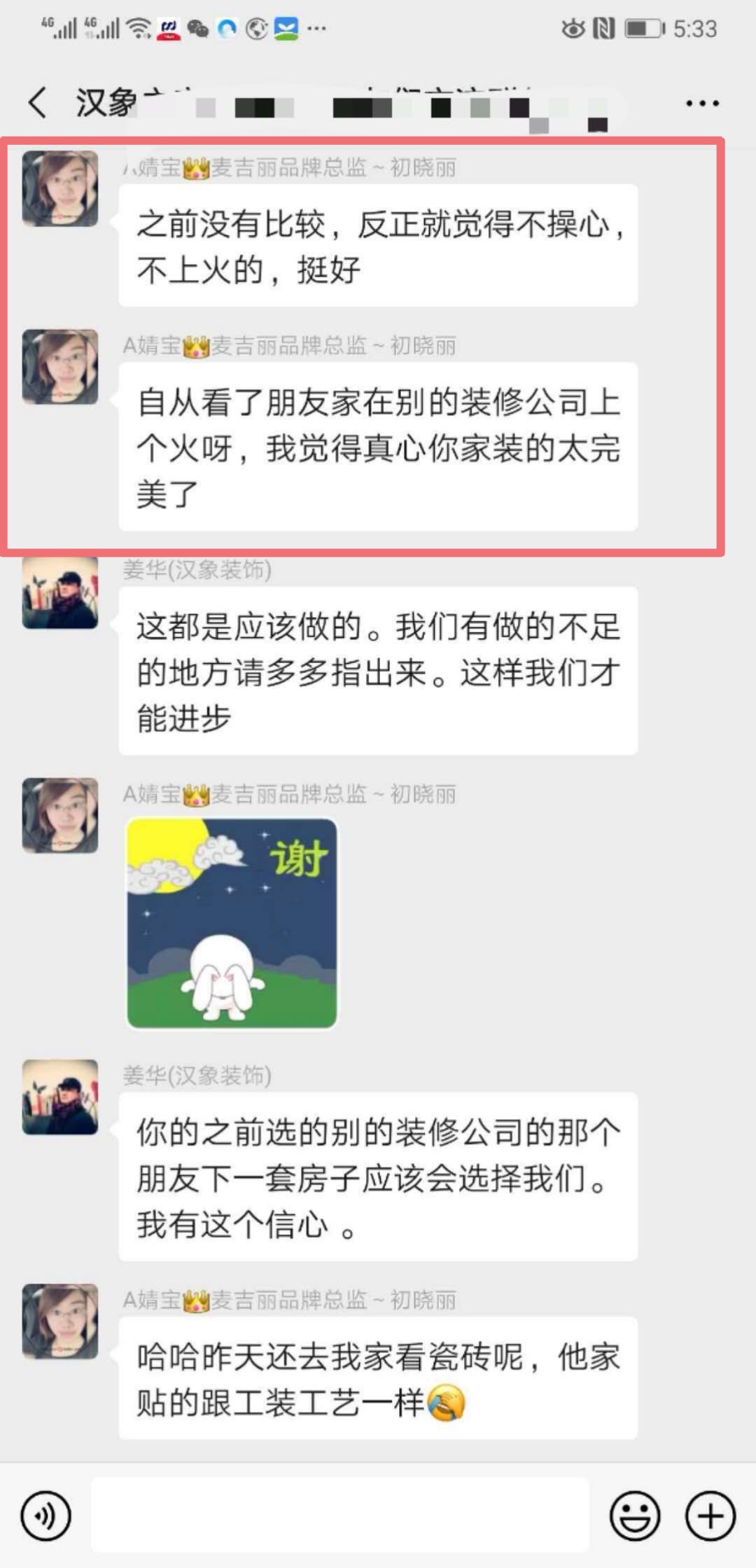Tap the back arrow in chat header

point(38,103)
